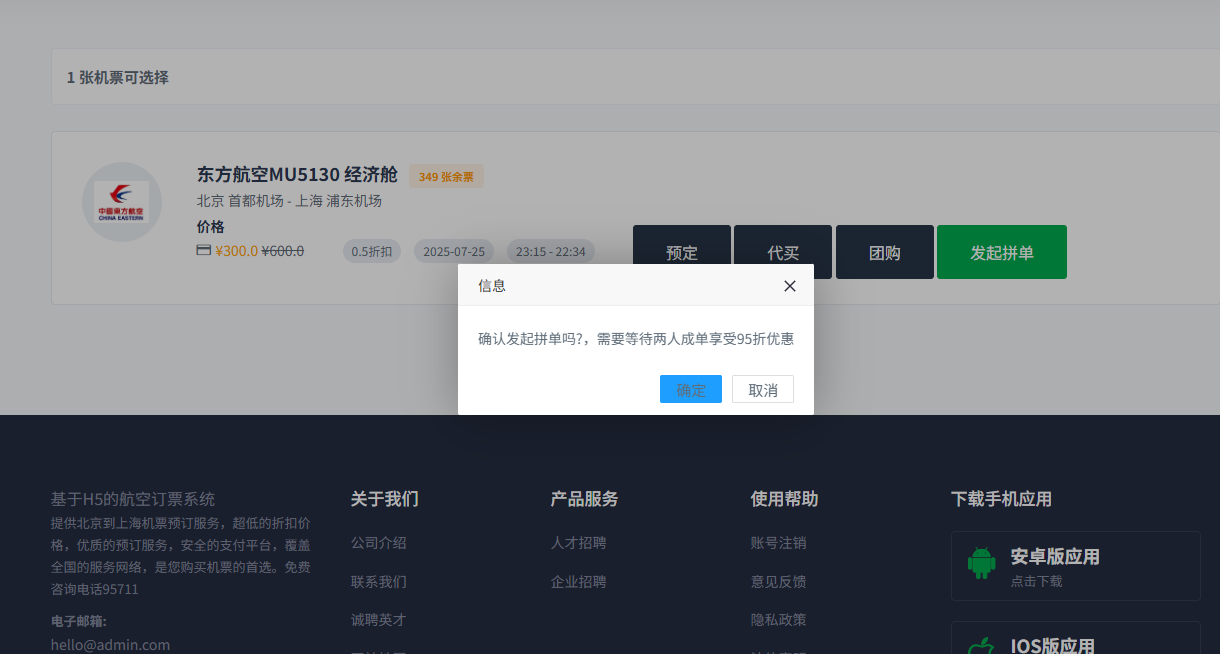Click the hello@admin.com email address
This screenshot has height=654, width=1220.
[x=111, y=645]
